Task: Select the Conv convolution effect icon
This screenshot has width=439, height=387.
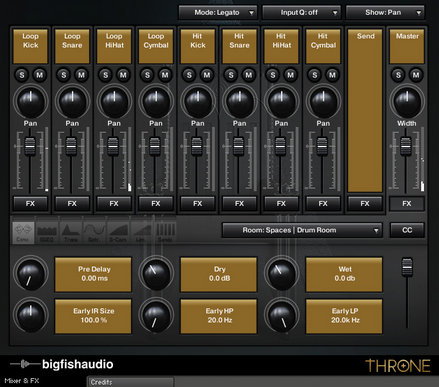Action: coord(23,232)
